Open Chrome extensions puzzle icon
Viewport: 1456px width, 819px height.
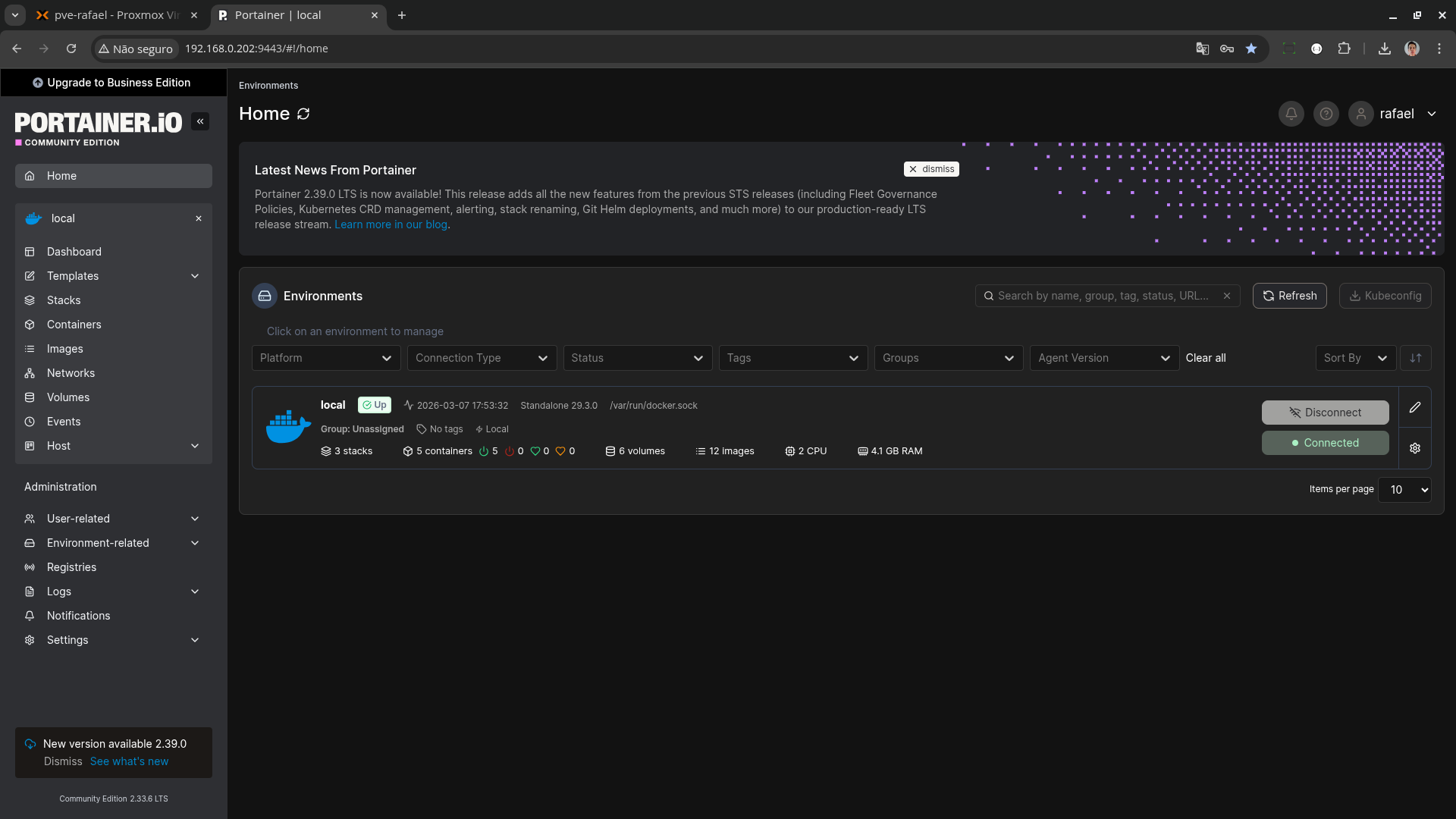tap(1344, 49)
